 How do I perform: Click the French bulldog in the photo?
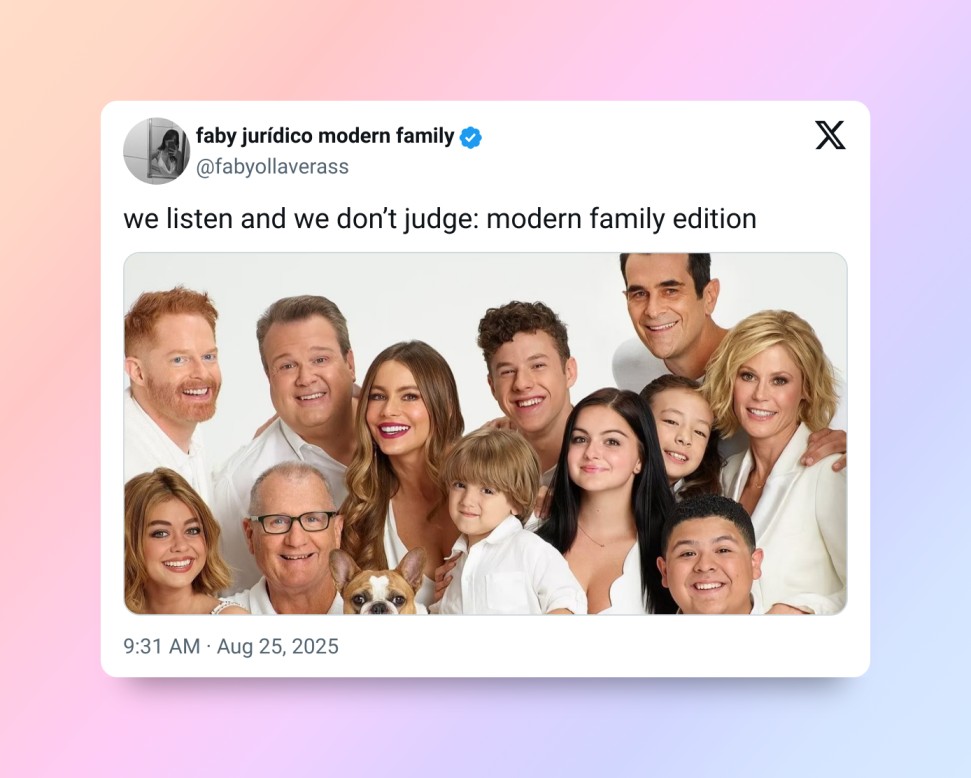coord(378,582)
